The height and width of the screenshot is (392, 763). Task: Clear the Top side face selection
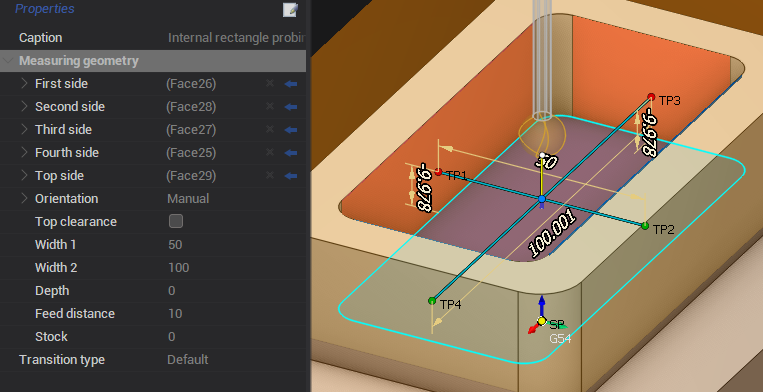point(270,175)
